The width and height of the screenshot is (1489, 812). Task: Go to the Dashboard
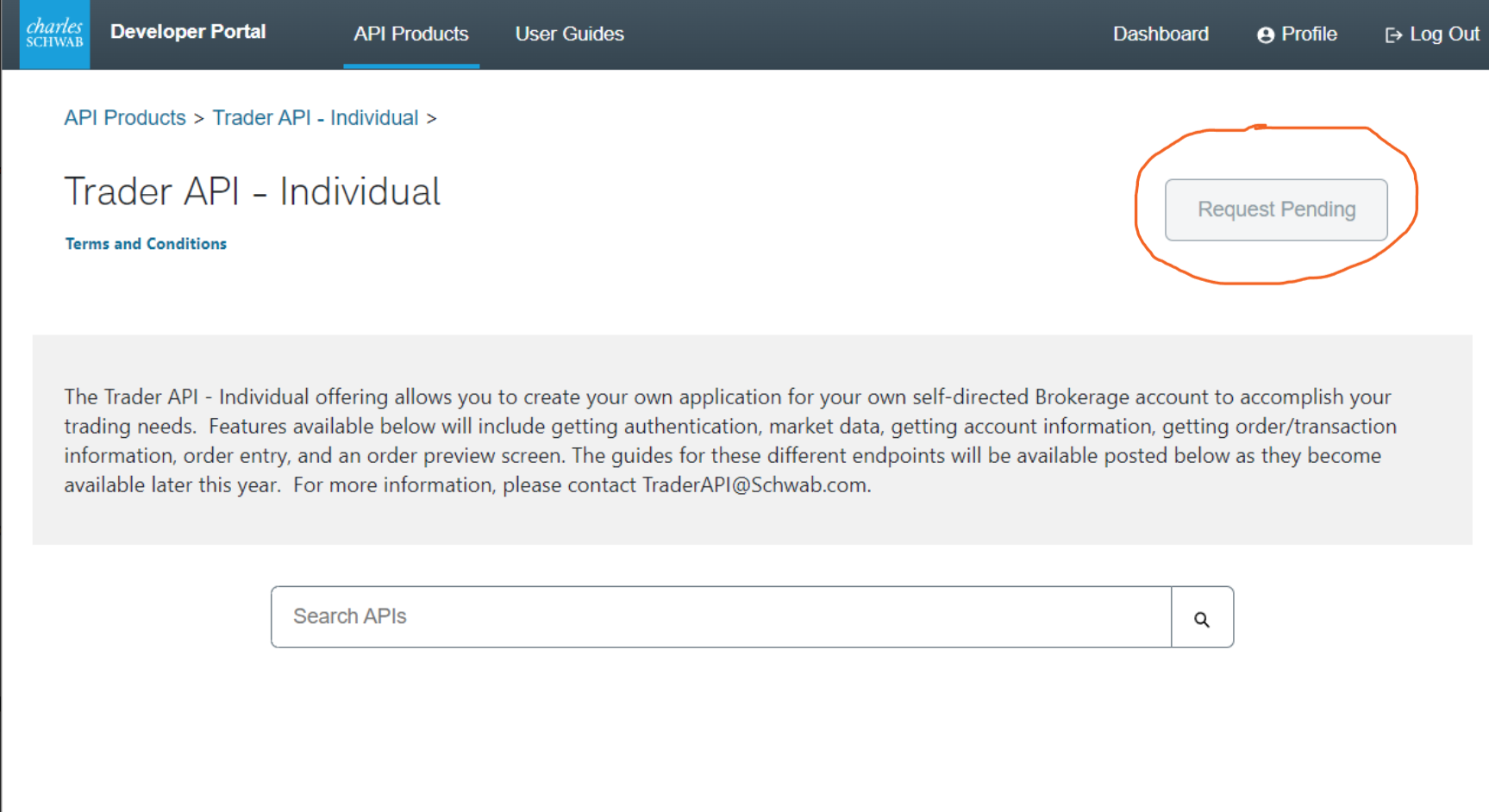point(1161,34)
